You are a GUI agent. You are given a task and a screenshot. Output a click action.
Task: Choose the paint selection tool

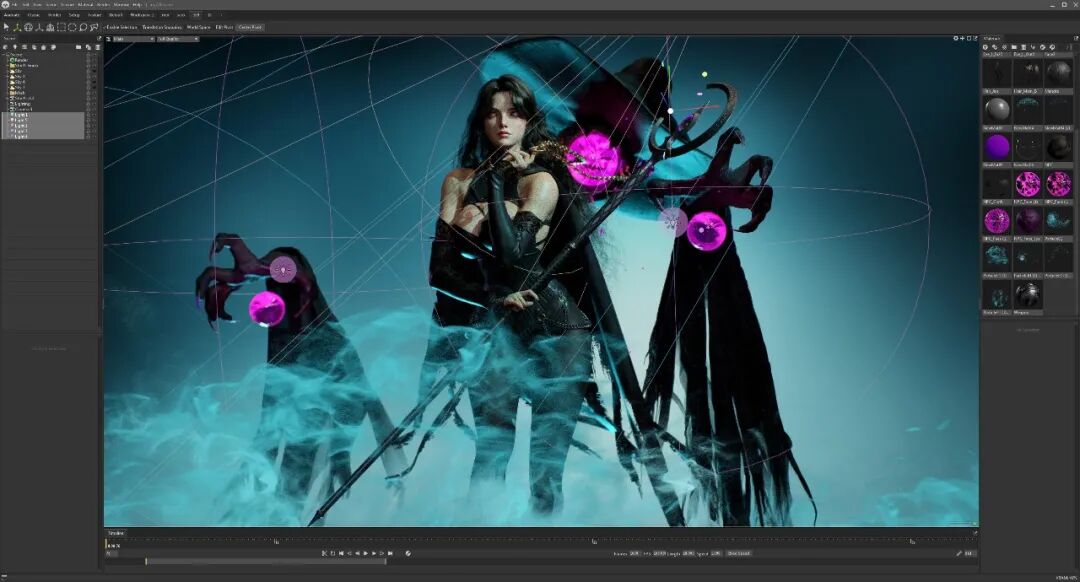tap(94, 27)
